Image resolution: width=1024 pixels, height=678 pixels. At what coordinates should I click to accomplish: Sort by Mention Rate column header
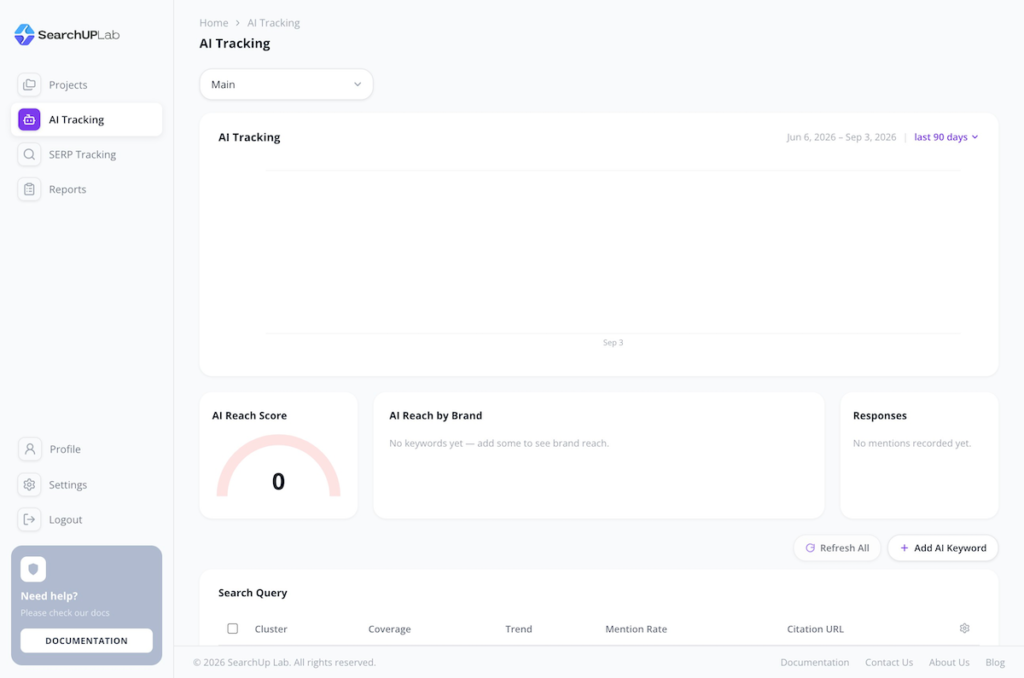tap(636, 629)
